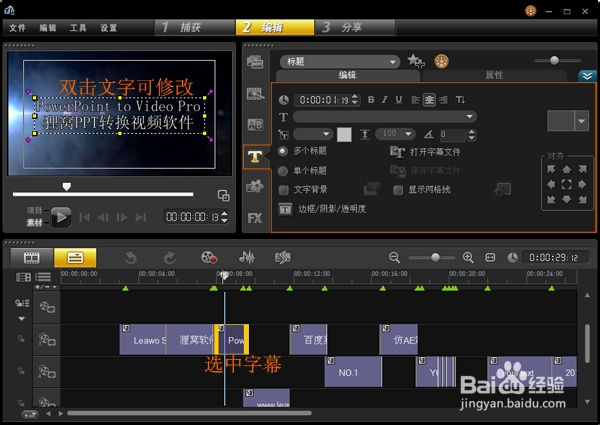The image size is (600, 425).
Task: Click the Play button in preview
Action: coord(61,217)
